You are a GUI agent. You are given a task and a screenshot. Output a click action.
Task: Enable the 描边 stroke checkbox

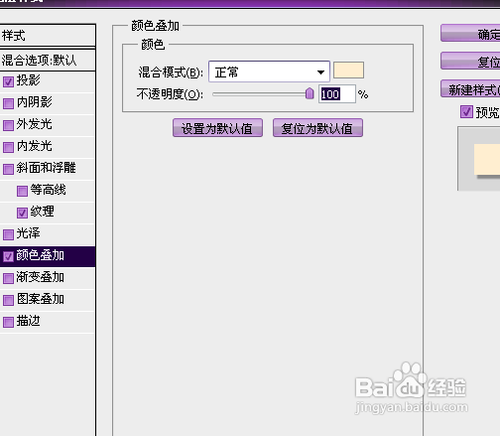8,322
